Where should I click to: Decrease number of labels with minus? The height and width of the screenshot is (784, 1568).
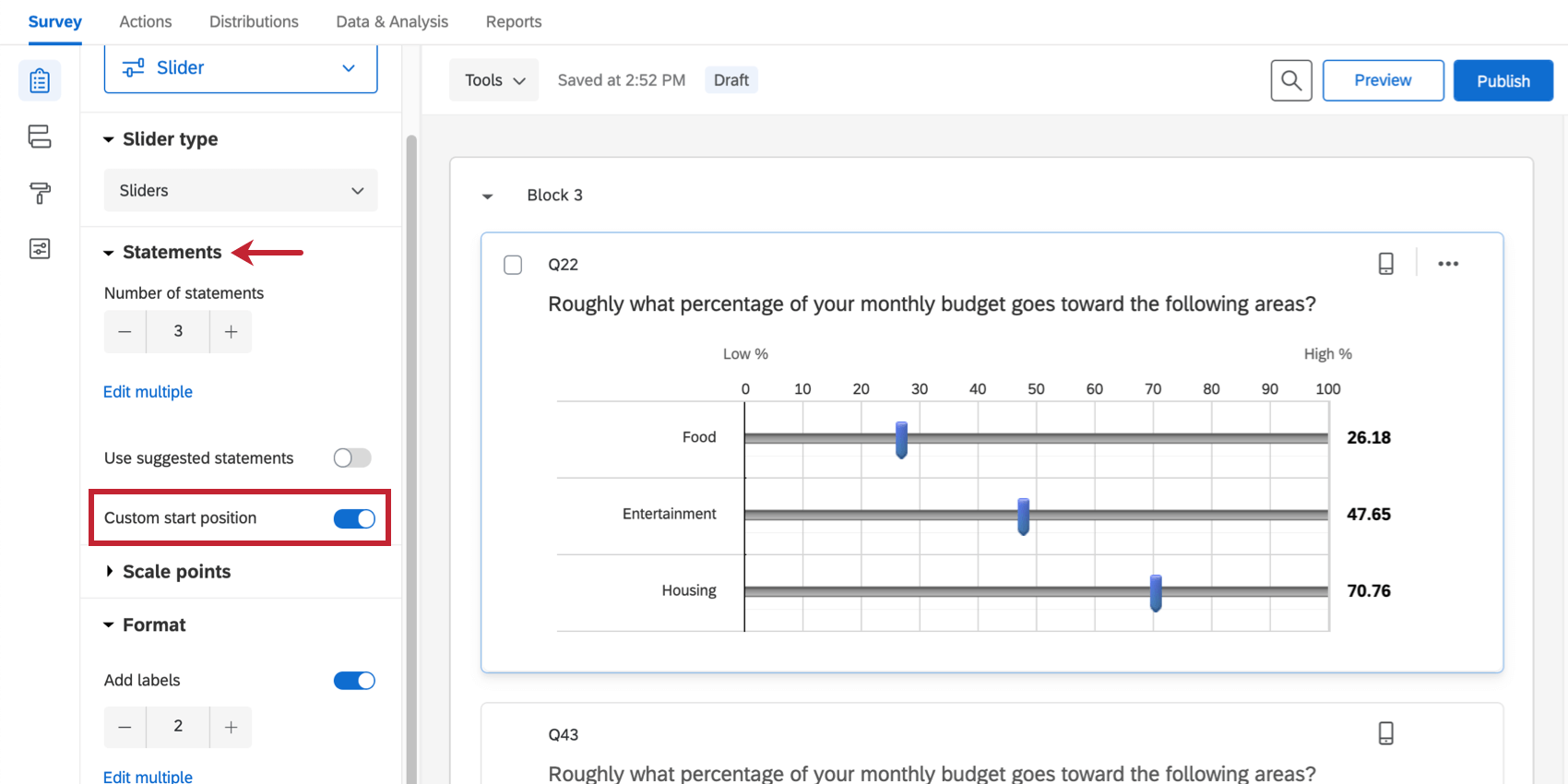(x=125, y=727)
